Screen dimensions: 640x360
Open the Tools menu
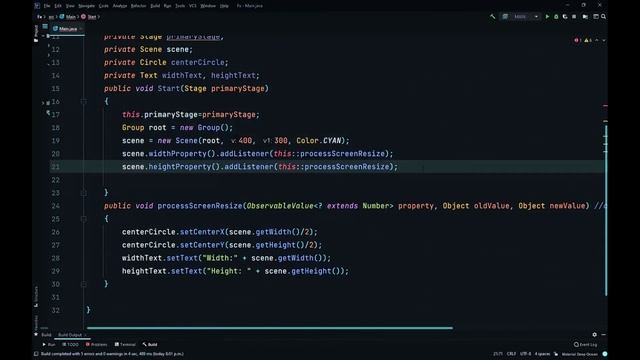180,6
